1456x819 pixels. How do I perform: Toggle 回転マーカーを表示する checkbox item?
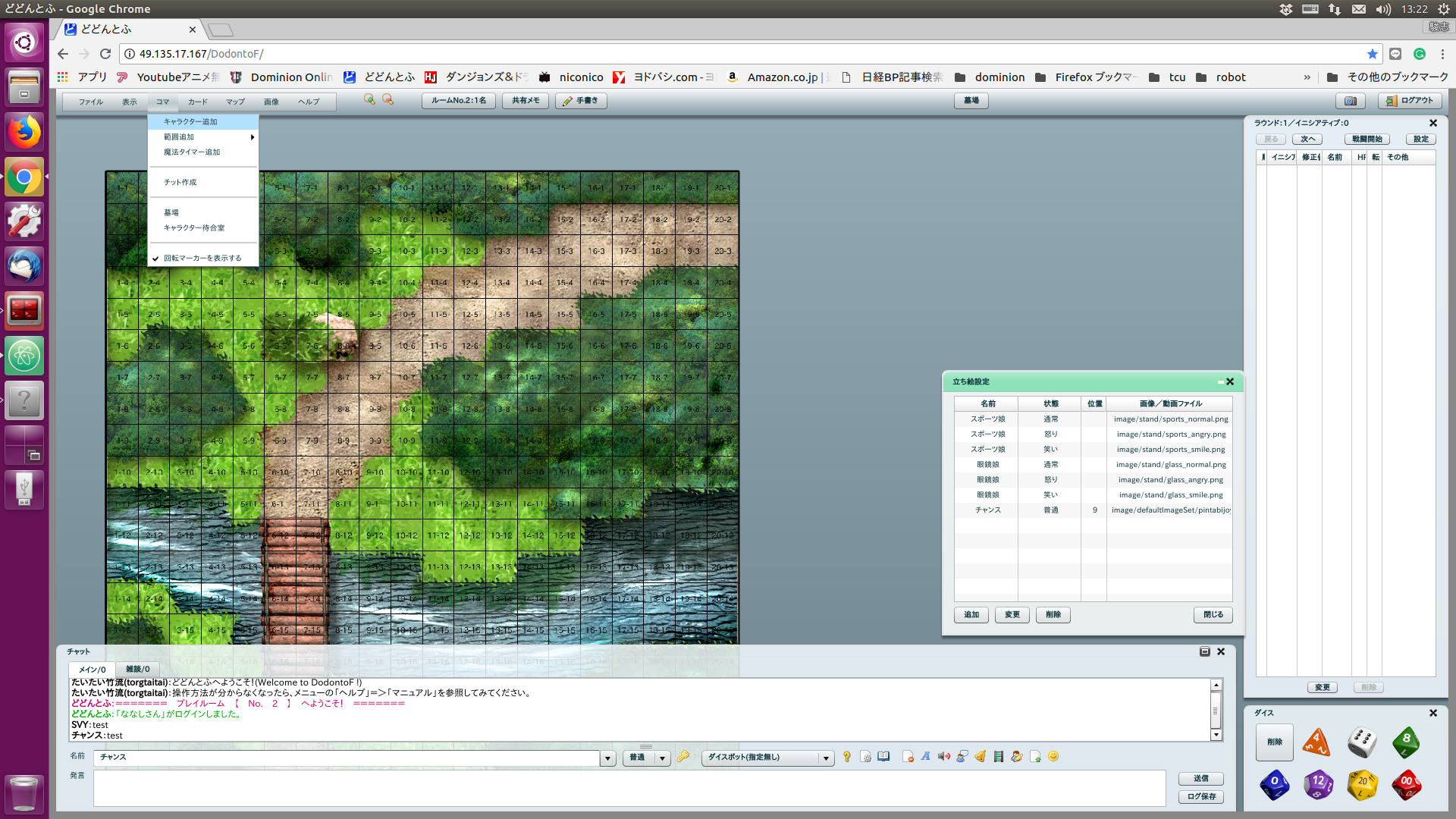(x=202, y=259)
